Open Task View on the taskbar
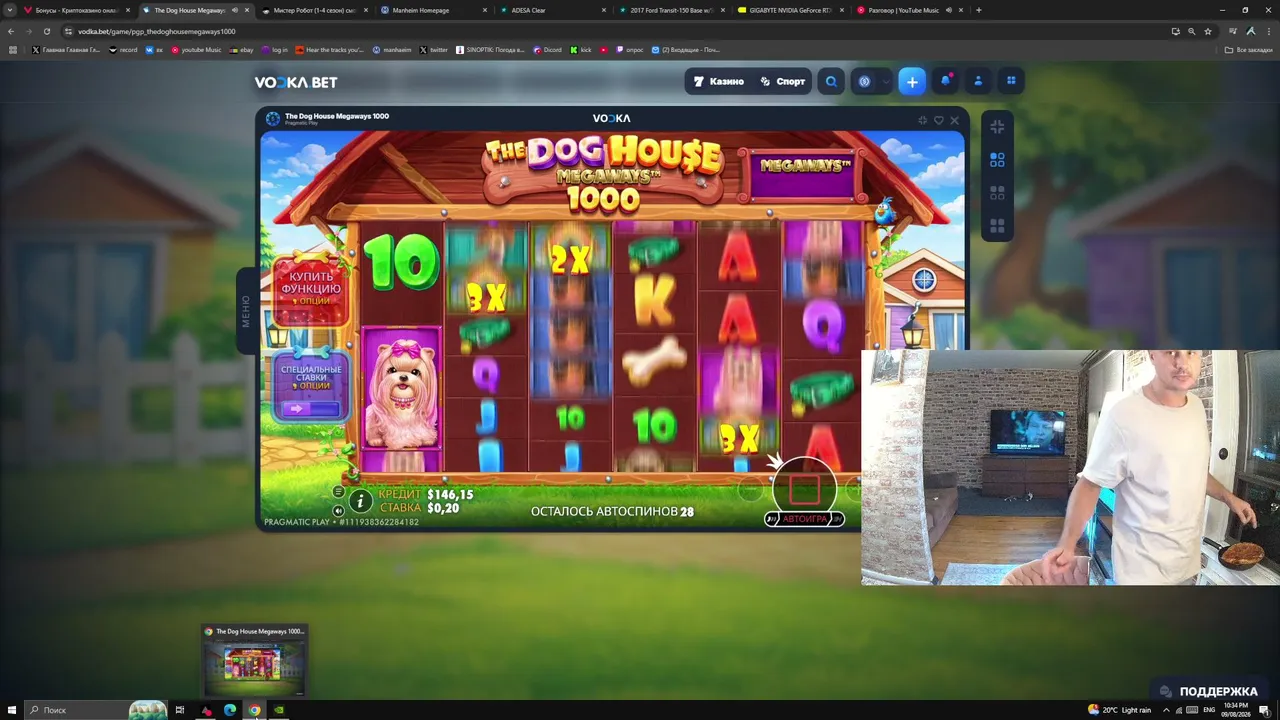 point(180,710)
